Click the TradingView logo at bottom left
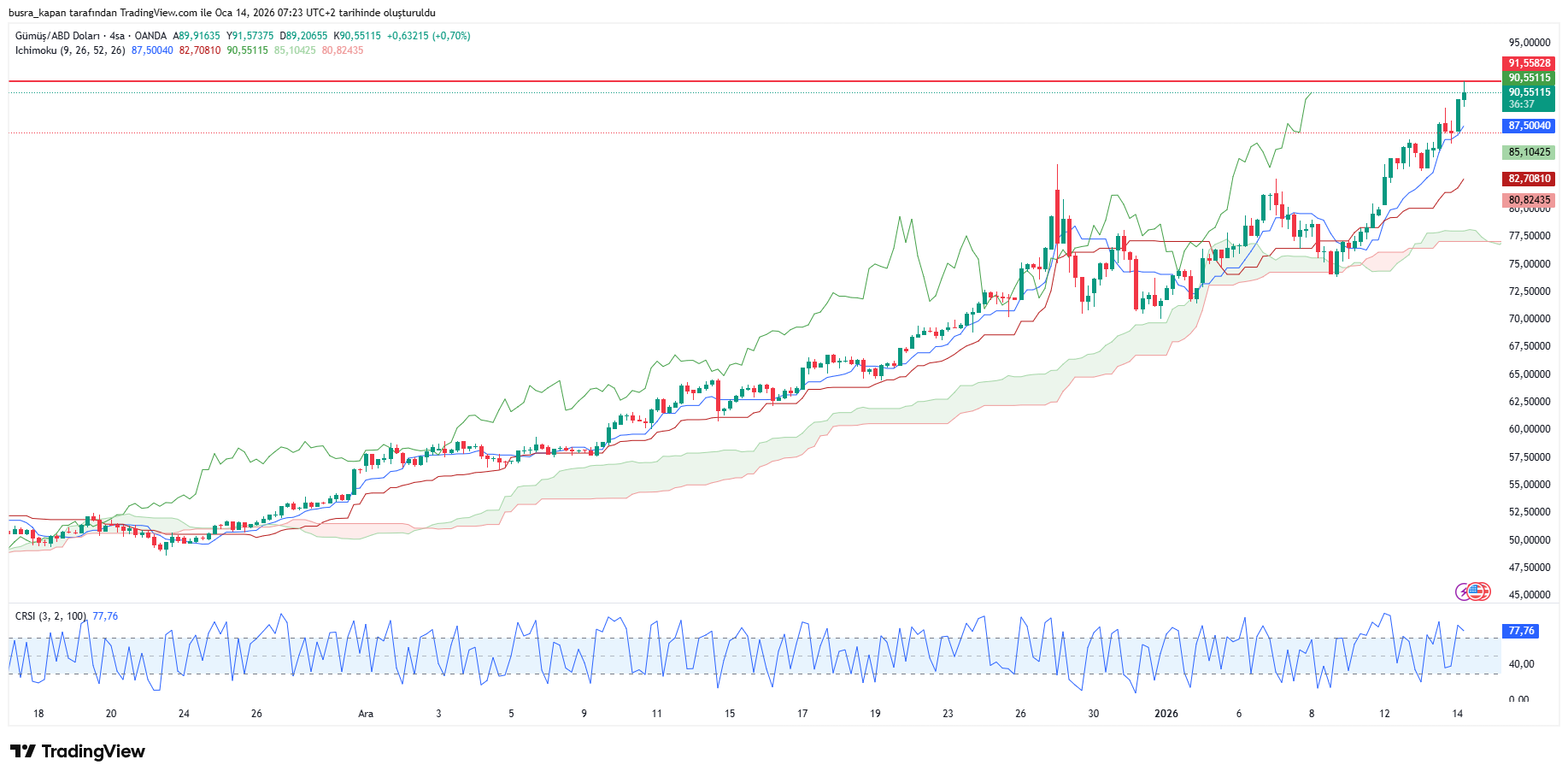1568x777 pixels. tap(78, 751)
